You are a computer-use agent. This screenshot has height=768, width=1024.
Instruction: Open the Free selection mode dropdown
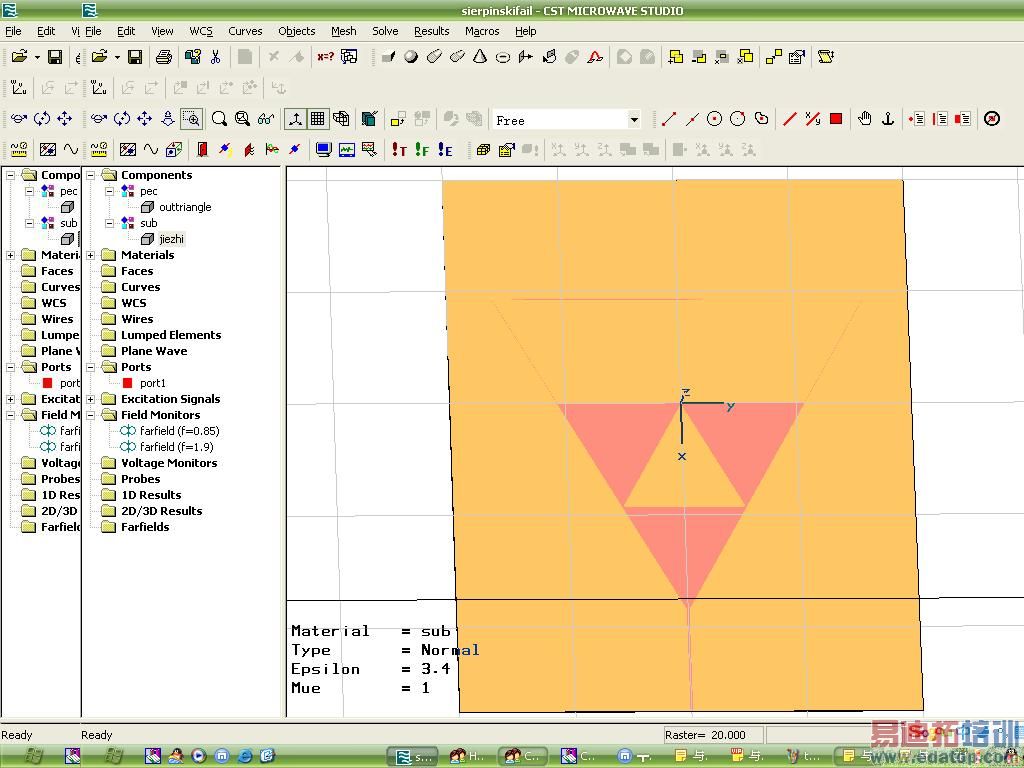pyautogui.click(x=633, y=120)
